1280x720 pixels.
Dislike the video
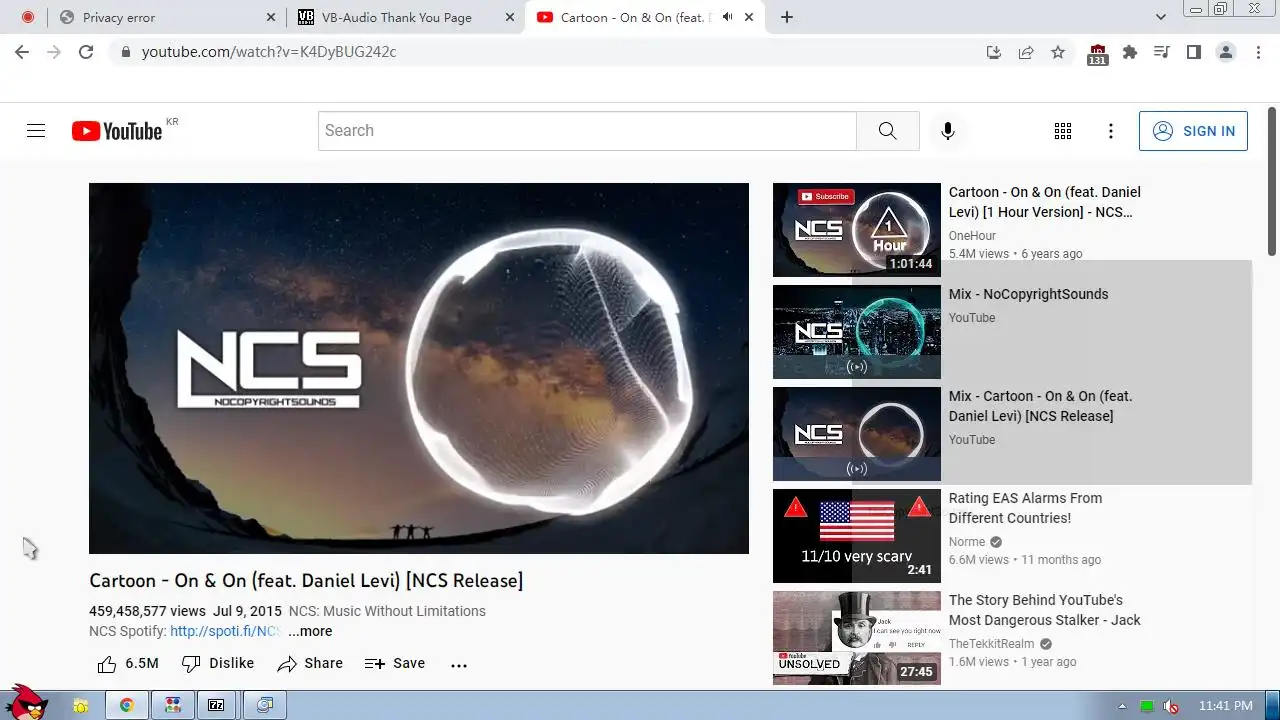click(218, 664)
